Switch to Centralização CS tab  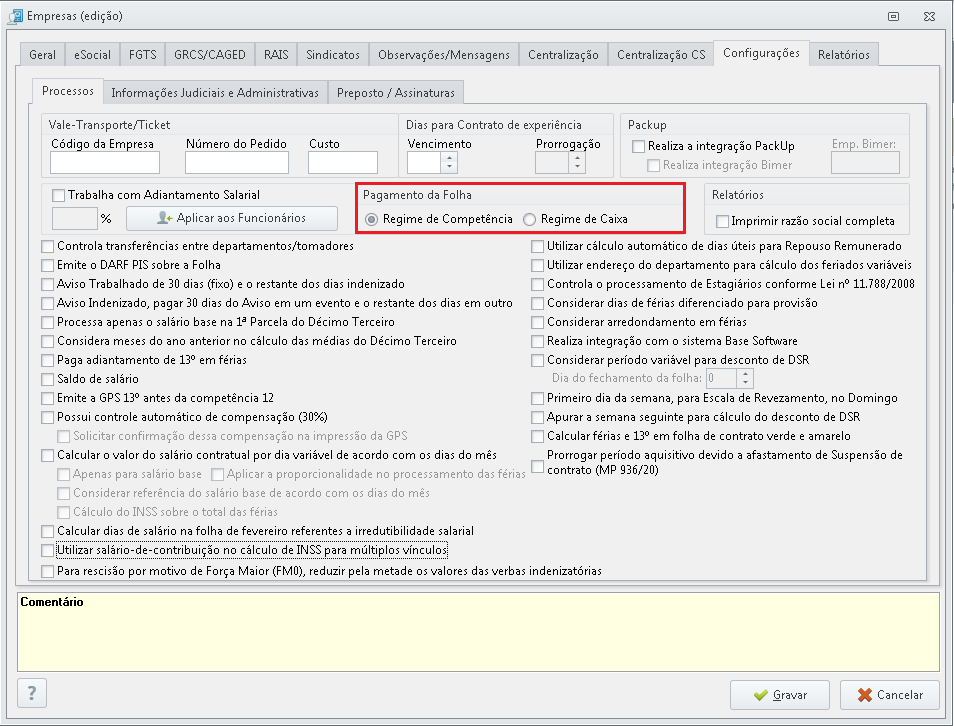pyautogui.click(x=661, y=55)
